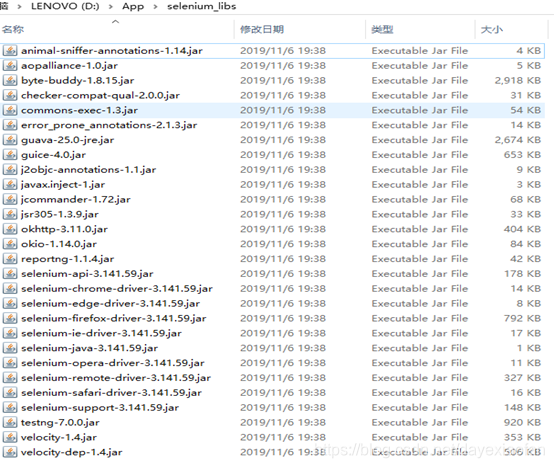Click the jar icon beside aopalliance-1.0.jar
Screen dimensions: 554x468
(10, 65)
